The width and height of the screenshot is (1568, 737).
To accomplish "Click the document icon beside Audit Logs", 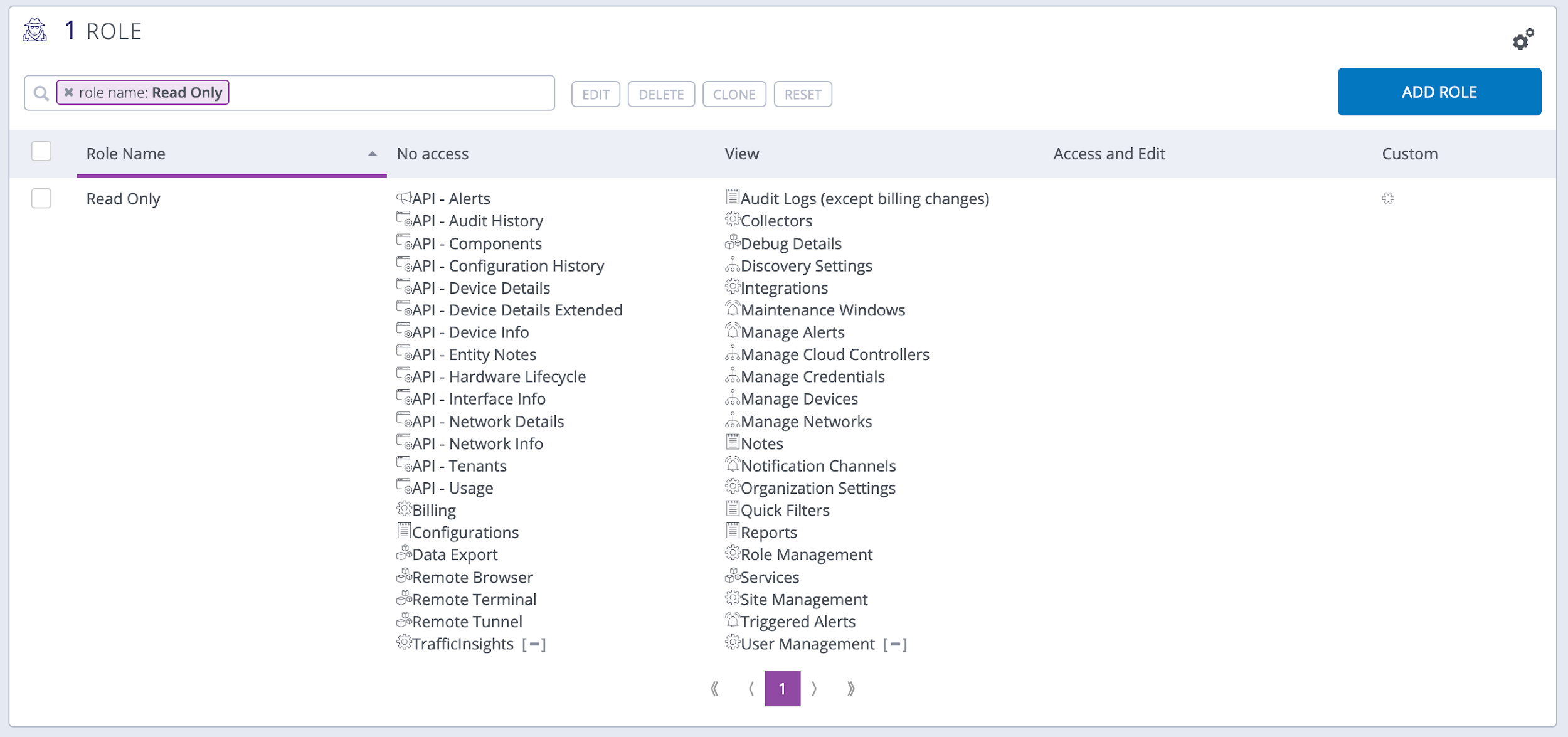I will pos(731,198).
